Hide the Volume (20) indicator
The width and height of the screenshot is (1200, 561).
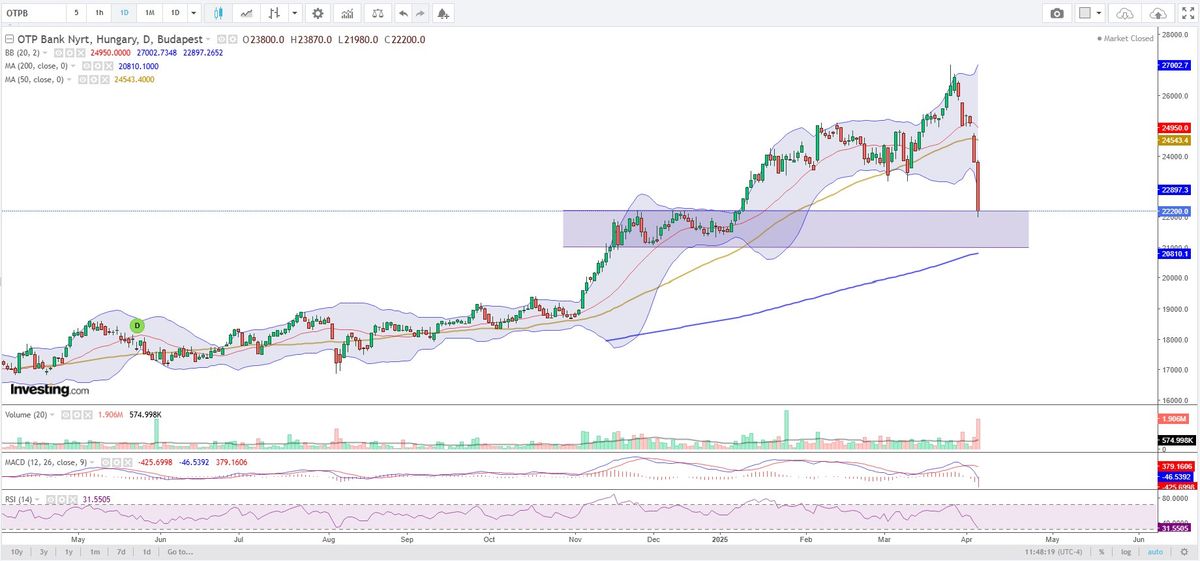66,414
